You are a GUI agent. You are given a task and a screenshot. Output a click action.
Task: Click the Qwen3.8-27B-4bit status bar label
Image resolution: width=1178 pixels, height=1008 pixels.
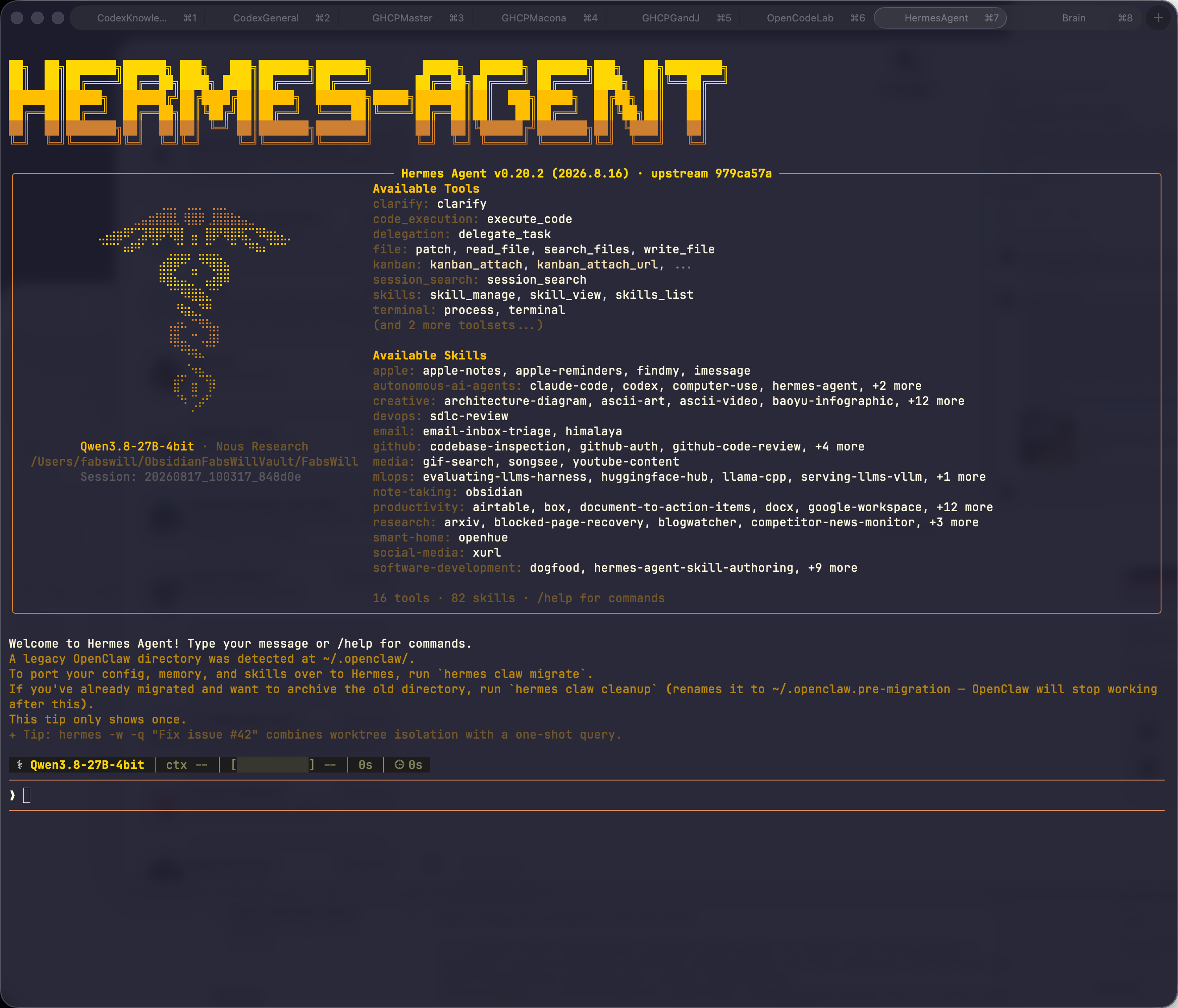pos(87,765)
